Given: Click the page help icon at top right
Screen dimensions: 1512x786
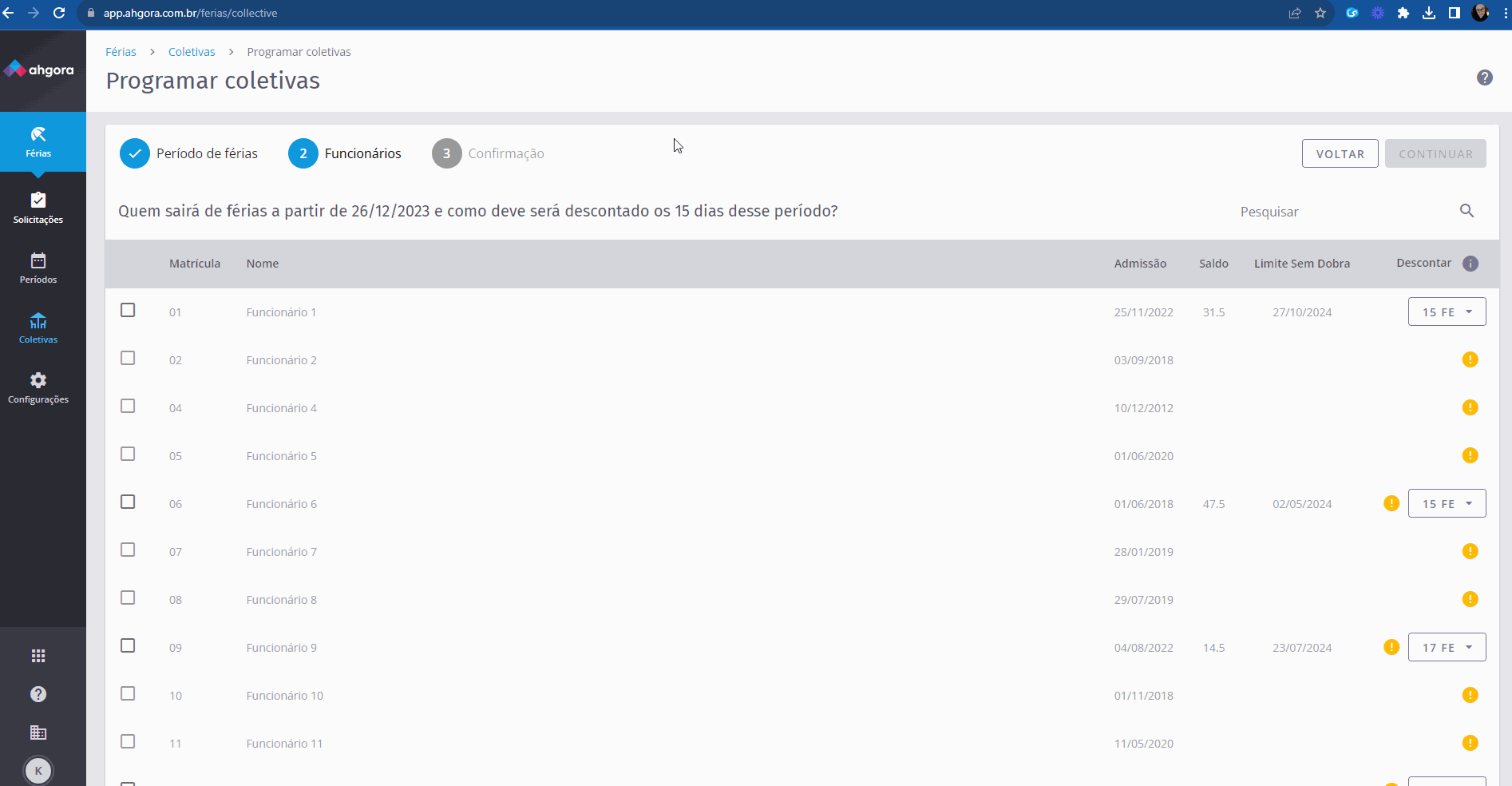Looking at the screenshot, I should (x=1485, y=77).
